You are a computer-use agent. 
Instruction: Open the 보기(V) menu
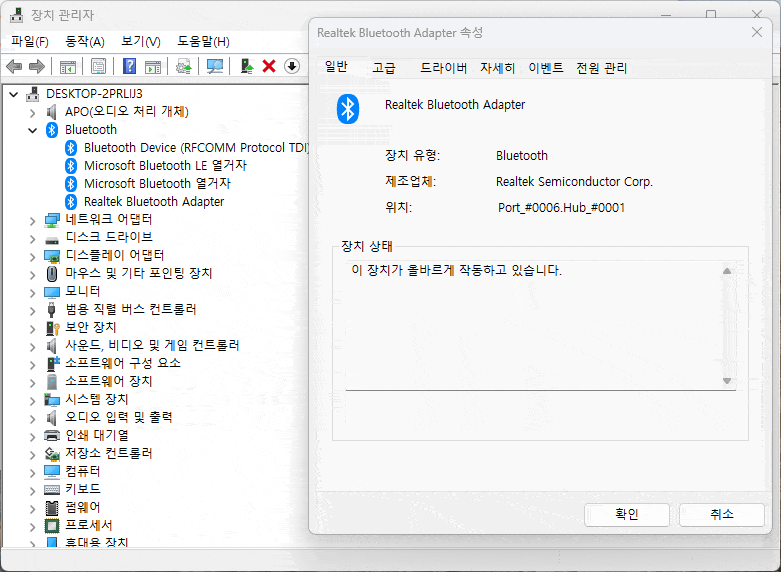(141, 41)
